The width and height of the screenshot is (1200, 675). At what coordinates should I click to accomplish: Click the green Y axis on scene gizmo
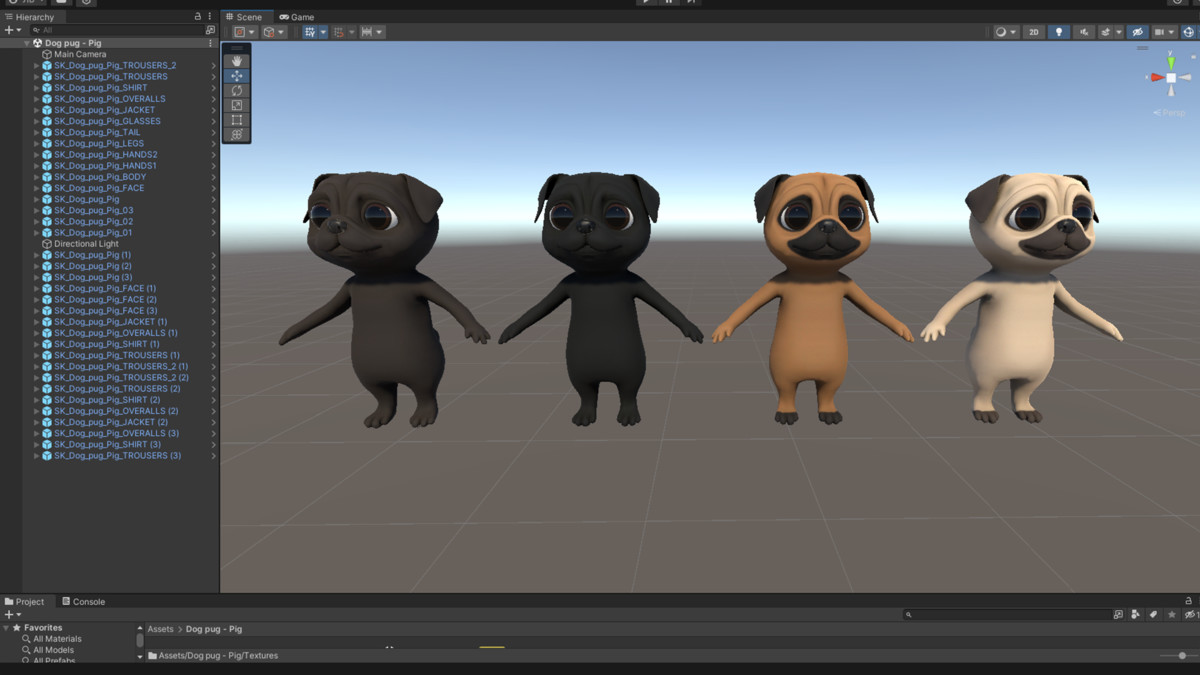click(1171, 62)
